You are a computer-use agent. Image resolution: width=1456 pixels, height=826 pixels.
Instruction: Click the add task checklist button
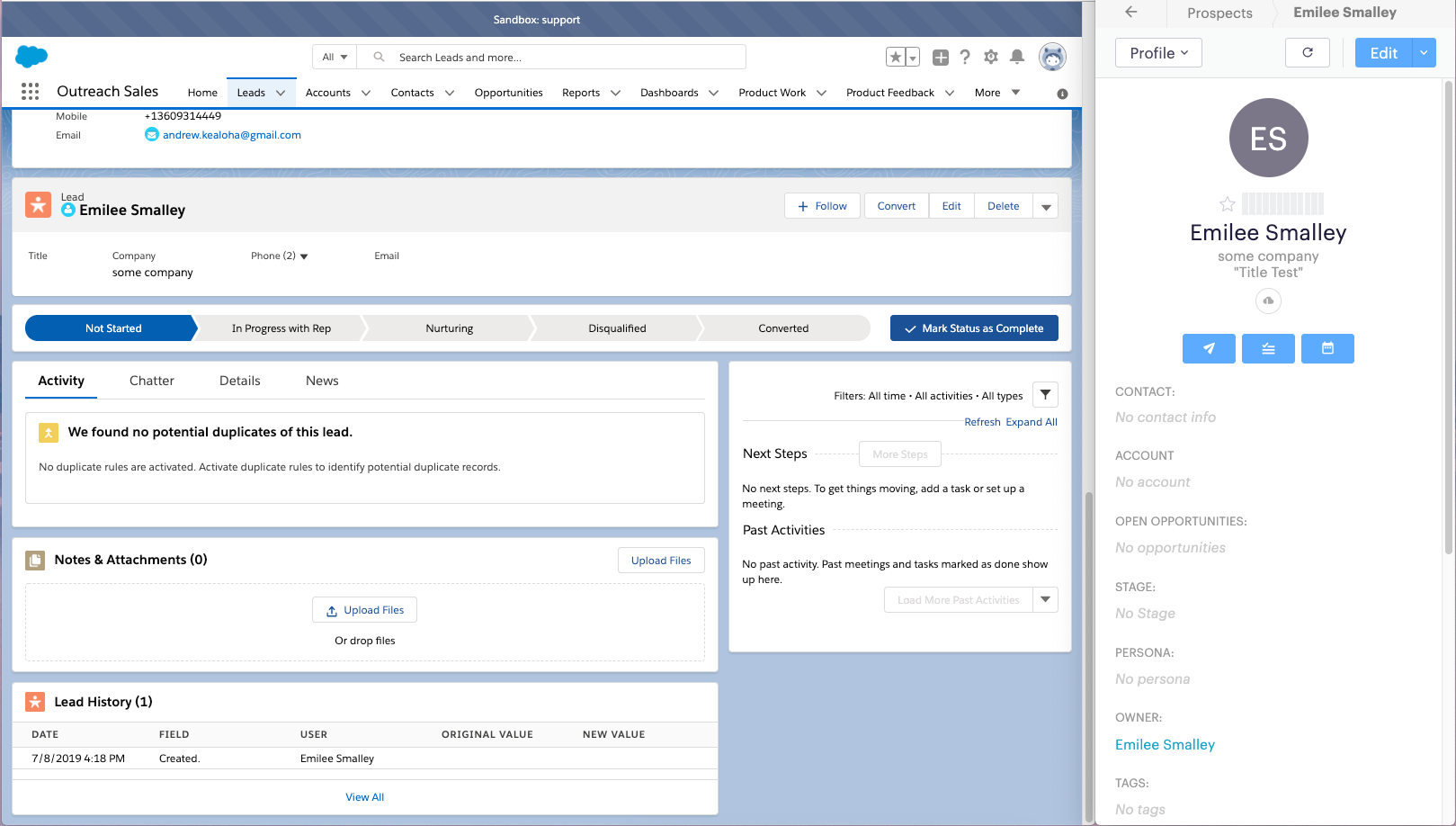[1268, 348]
